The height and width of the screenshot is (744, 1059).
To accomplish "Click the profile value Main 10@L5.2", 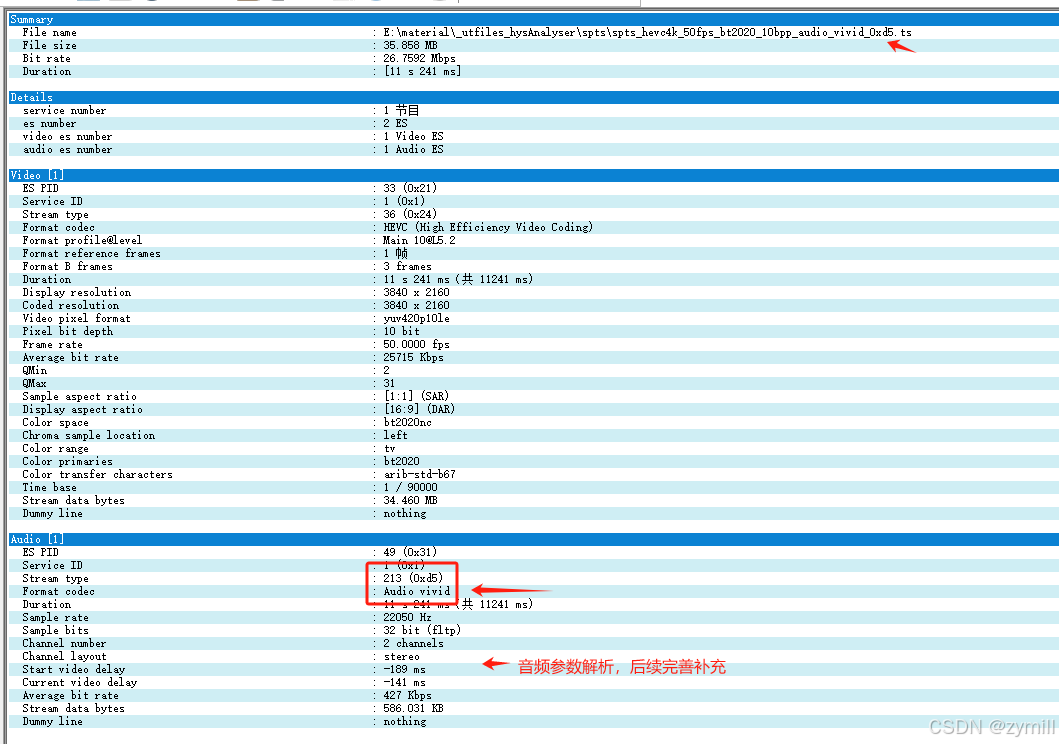I will pyautogui.click(x=419, y=240).
